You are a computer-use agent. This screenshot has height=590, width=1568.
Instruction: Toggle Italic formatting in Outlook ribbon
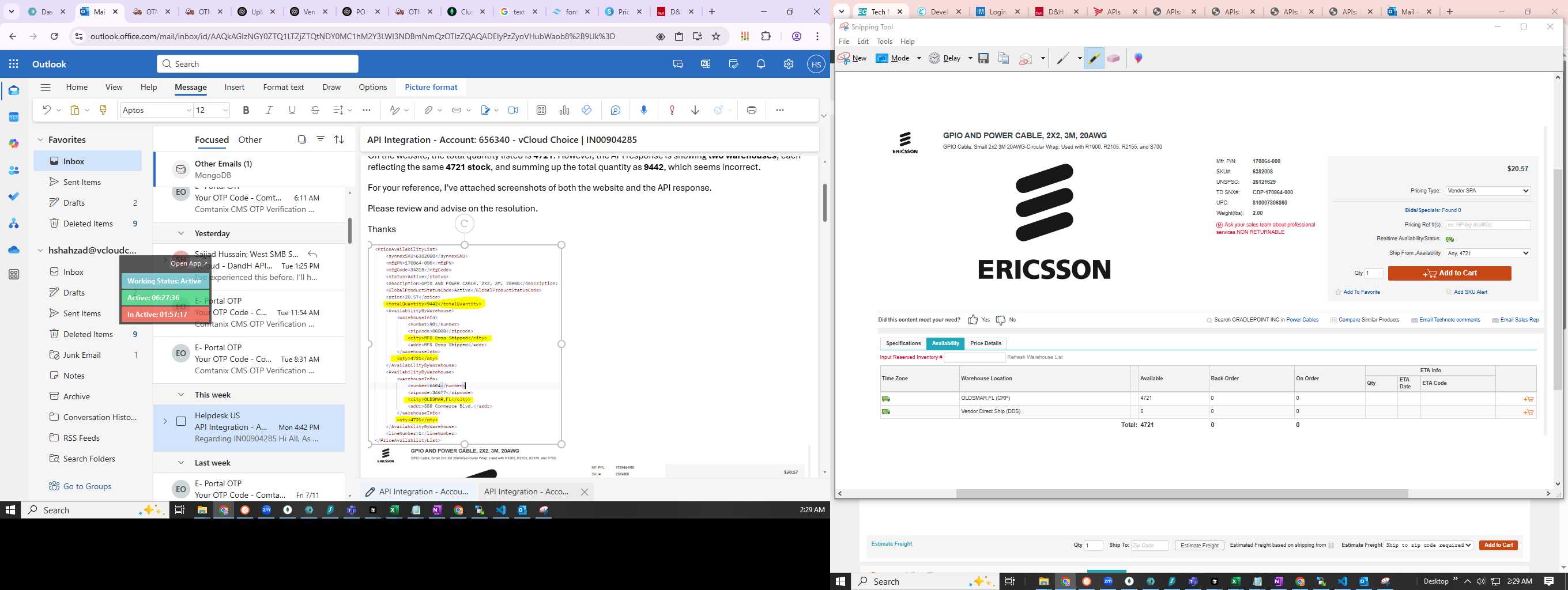click(x=269, y=110)
